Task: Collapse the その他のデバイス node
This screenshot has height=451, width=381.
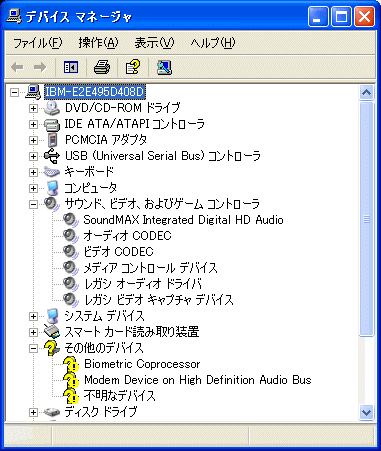Action: pos(33,348)
